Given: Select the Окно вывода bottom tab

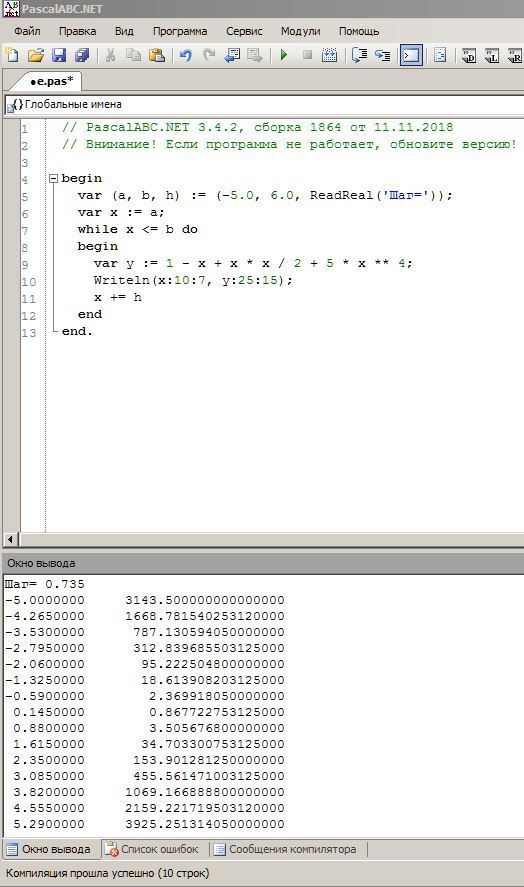Looking at the screenshot, I should (49, 849).
